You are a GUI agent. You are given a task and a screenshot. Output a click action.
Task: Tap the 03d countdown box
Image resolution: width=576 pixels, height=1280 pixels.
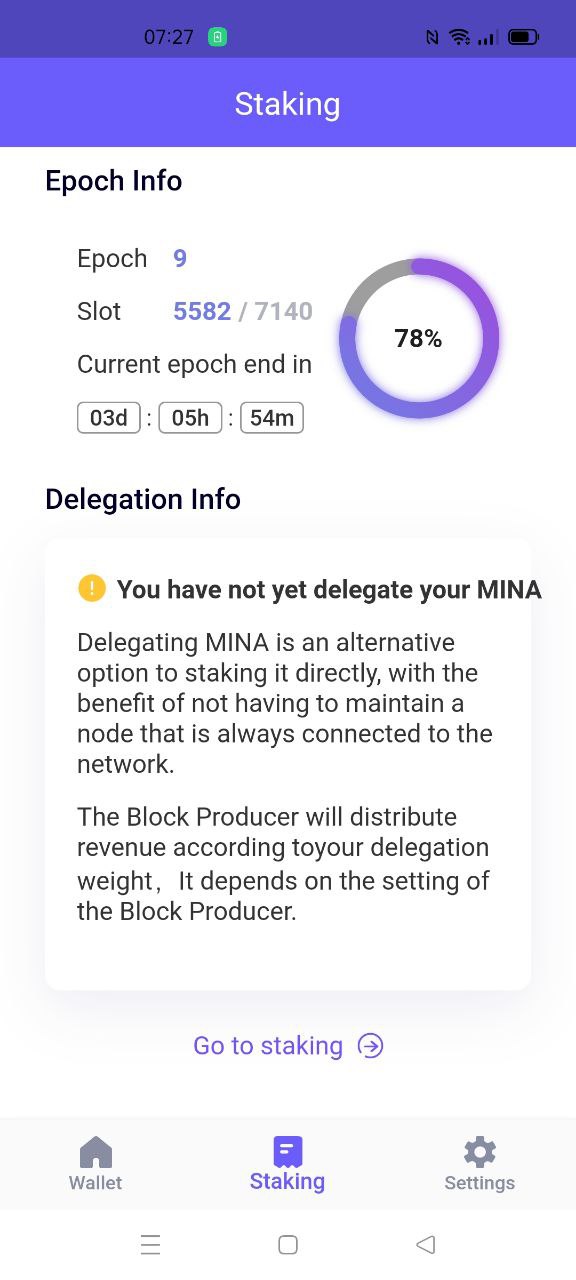(x=109, y=418)
